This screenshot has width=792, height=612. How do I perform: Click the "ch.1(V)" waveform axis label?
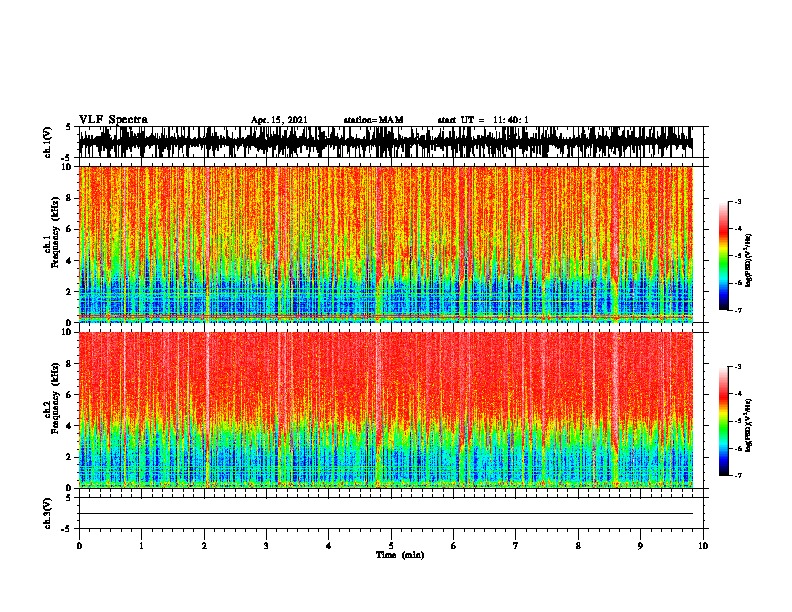point(47,142)
